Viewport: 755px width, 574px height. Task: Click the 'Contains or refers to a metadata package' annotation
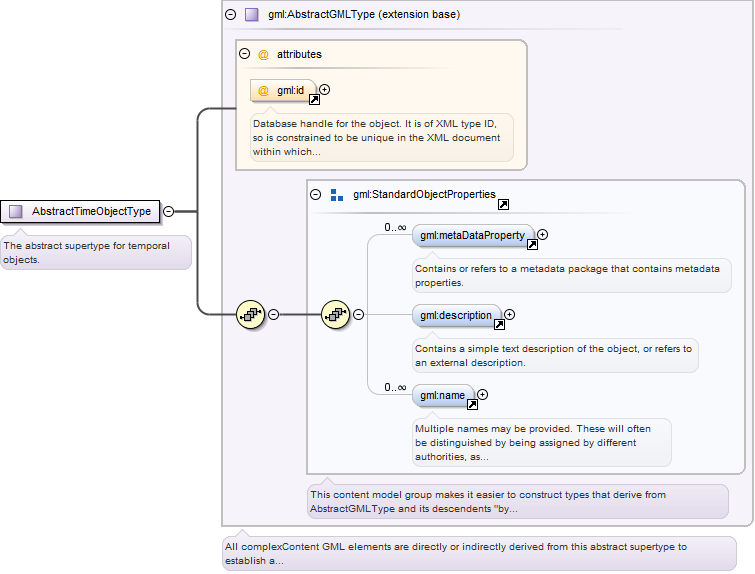[x=572, y=275]
